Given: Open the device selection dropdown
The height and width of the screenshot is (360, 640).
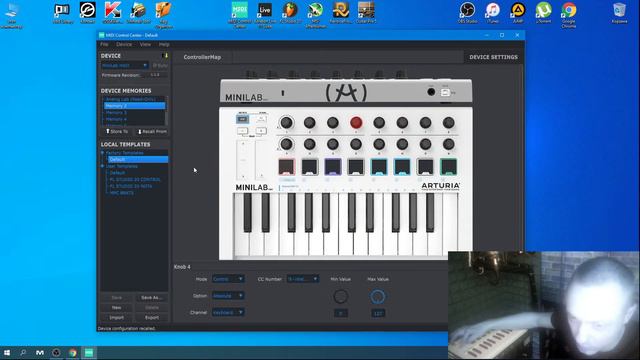Looking at the screenshot, I should click(x=124, y=65).
